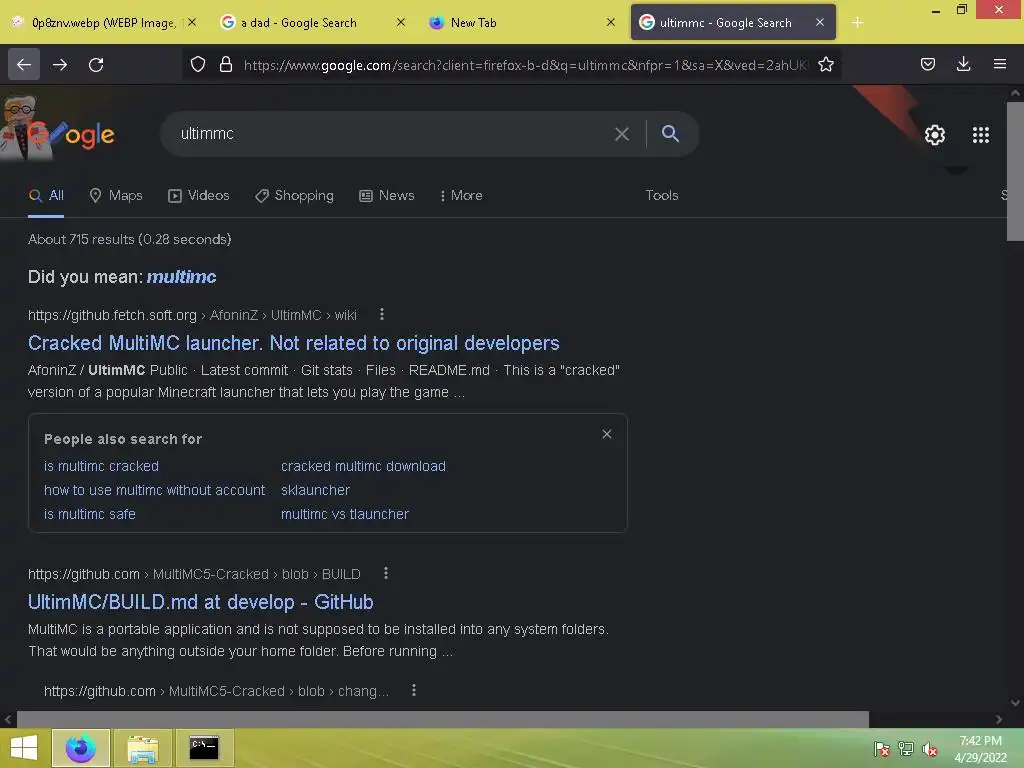Click the horizontal scrollbar thumb
1024x768 pixels.
click(443, 719)
